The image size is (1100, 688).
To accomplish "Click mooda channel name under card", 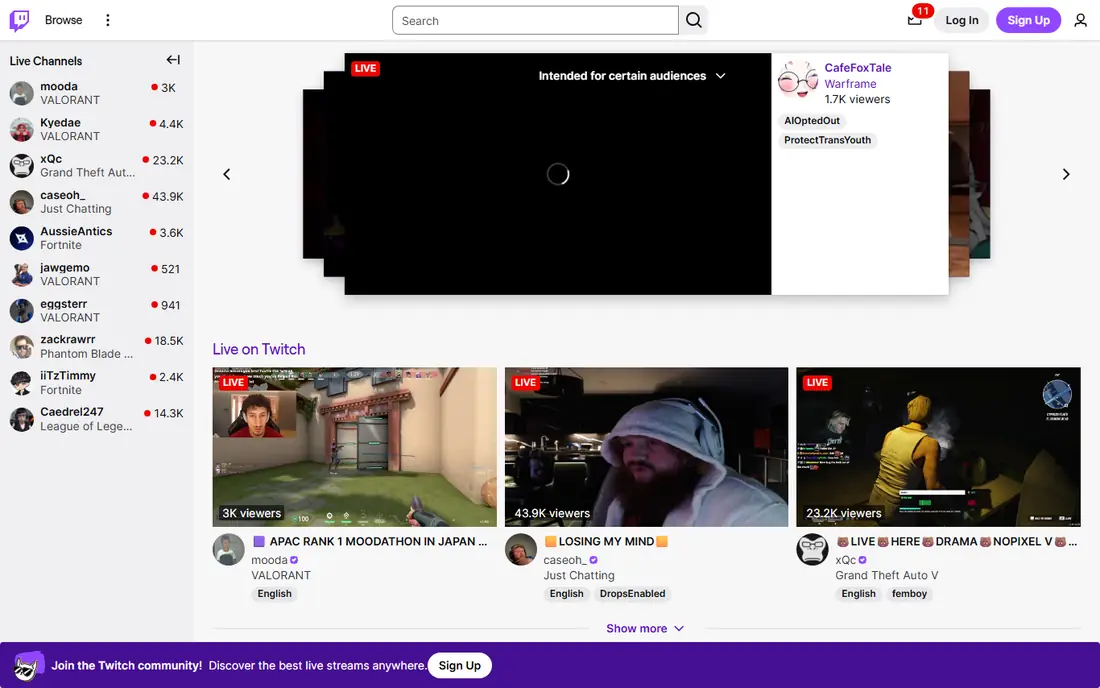I will tap(269, 560).
